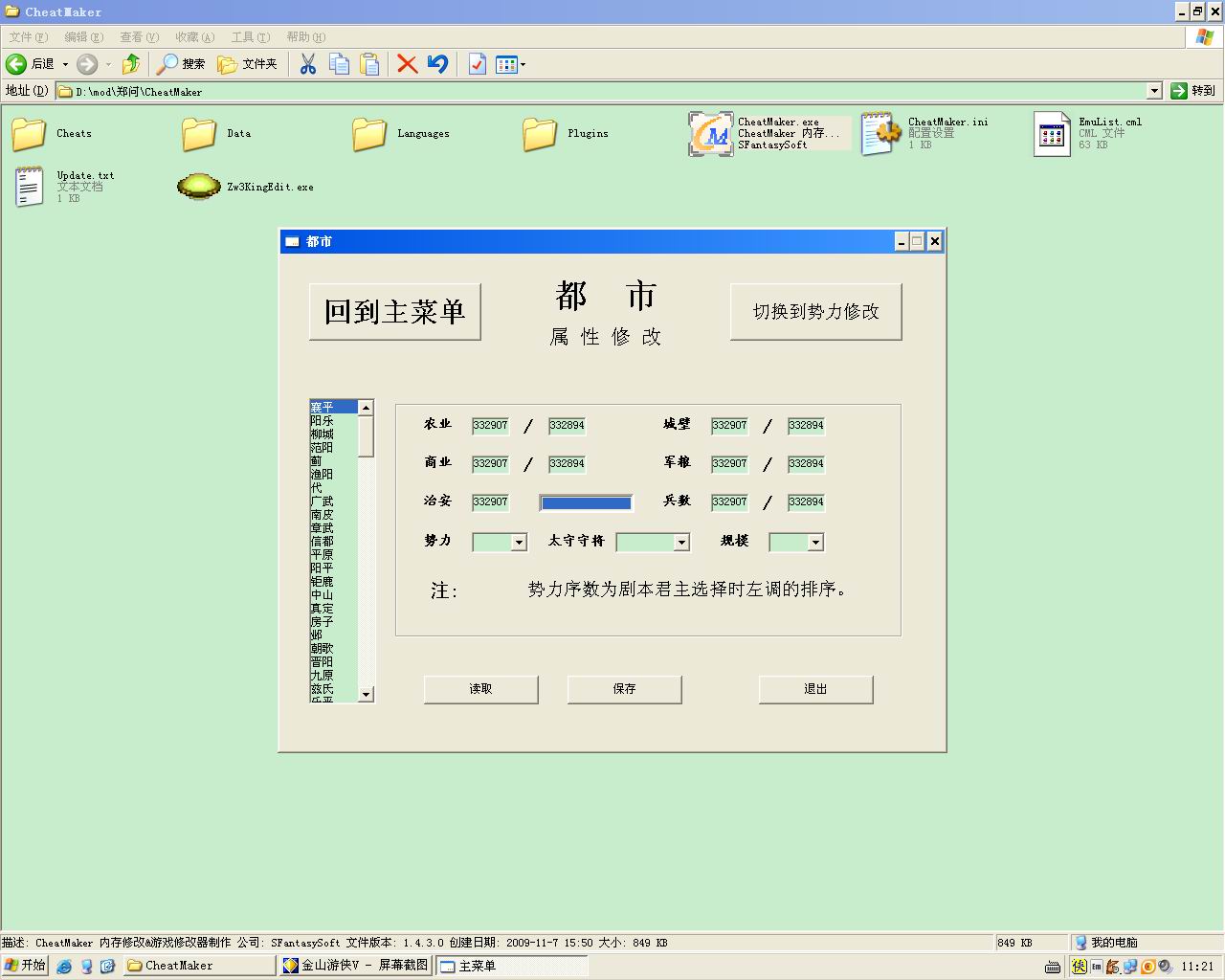Click the 读取 button
This screenshot has height=980, width=1225.
[x=481, y=689]
